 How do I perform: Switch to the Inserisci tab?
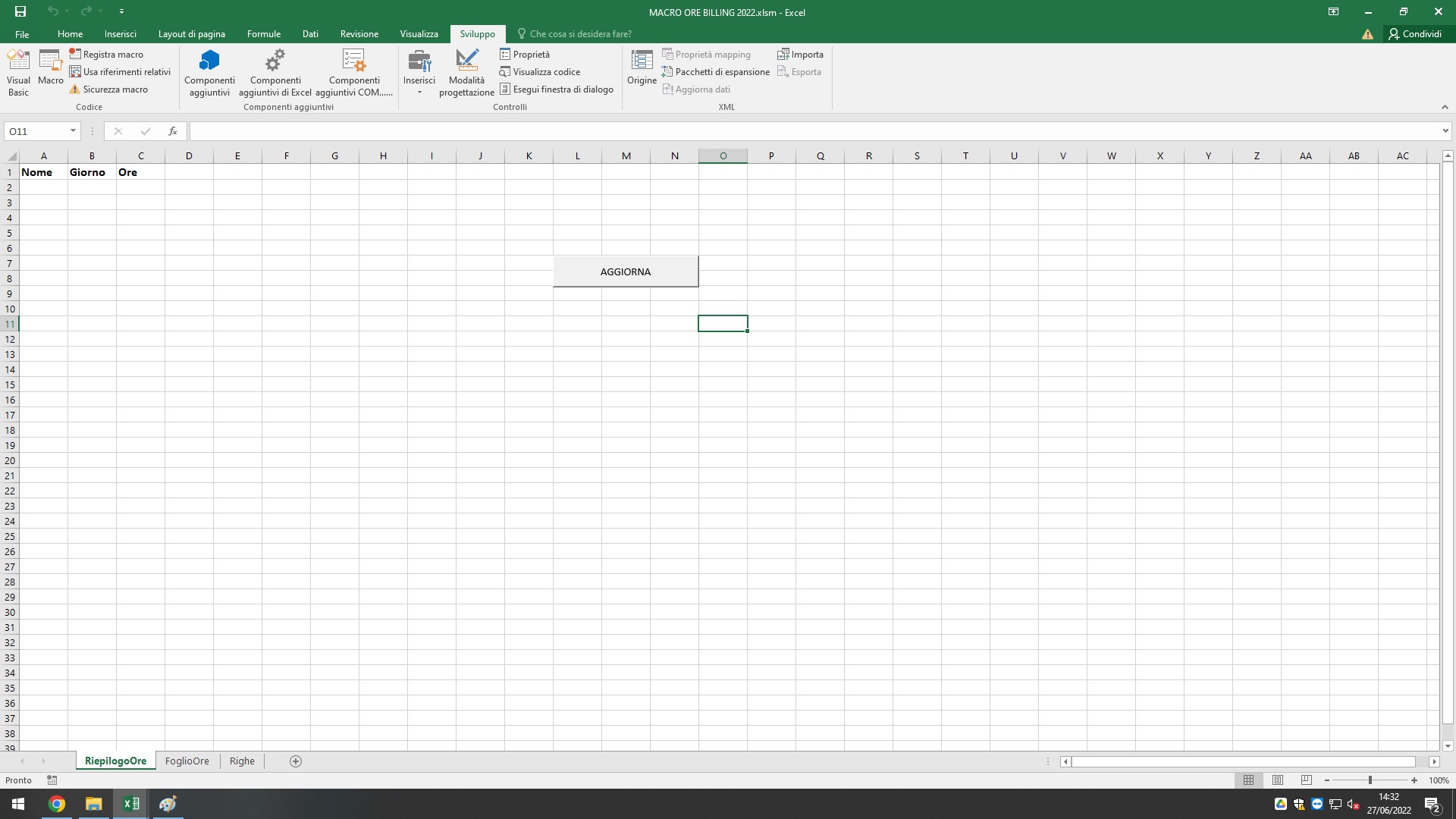(121, 34)
